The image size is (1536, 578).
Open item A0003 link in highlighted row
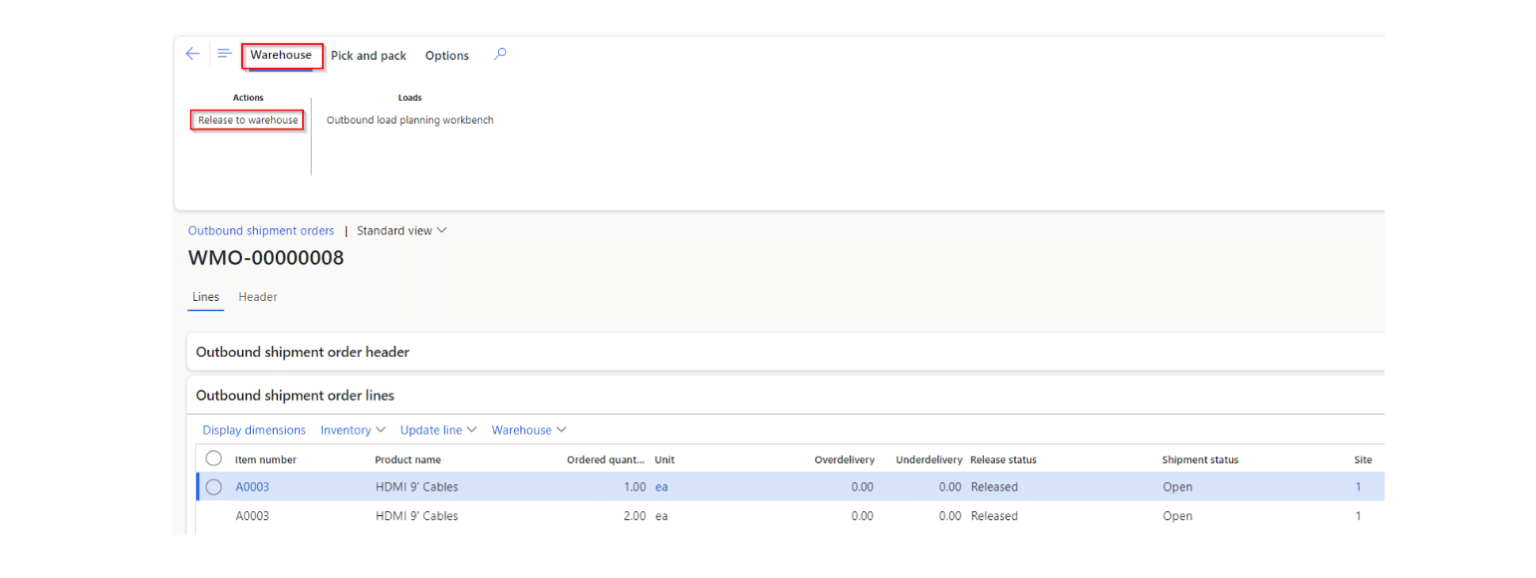click(x=252, y=487)
